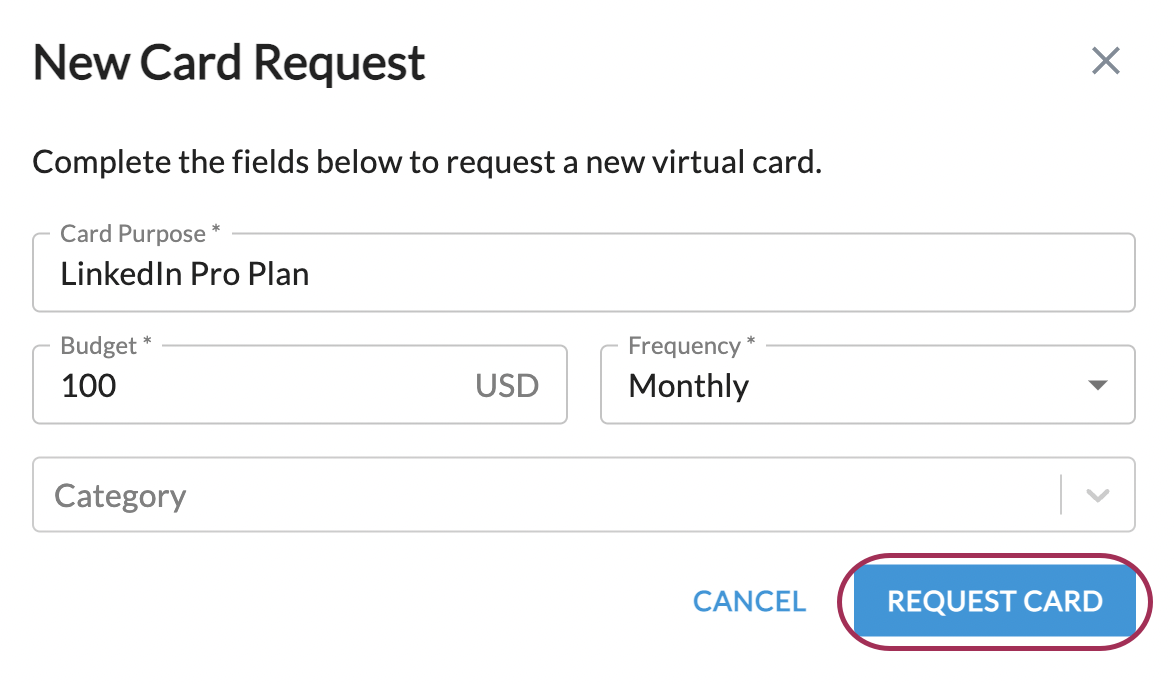Open the Category select box
Image resolution: width=1174 pixels, height=684 pixels.
click(x=540, y=496)
